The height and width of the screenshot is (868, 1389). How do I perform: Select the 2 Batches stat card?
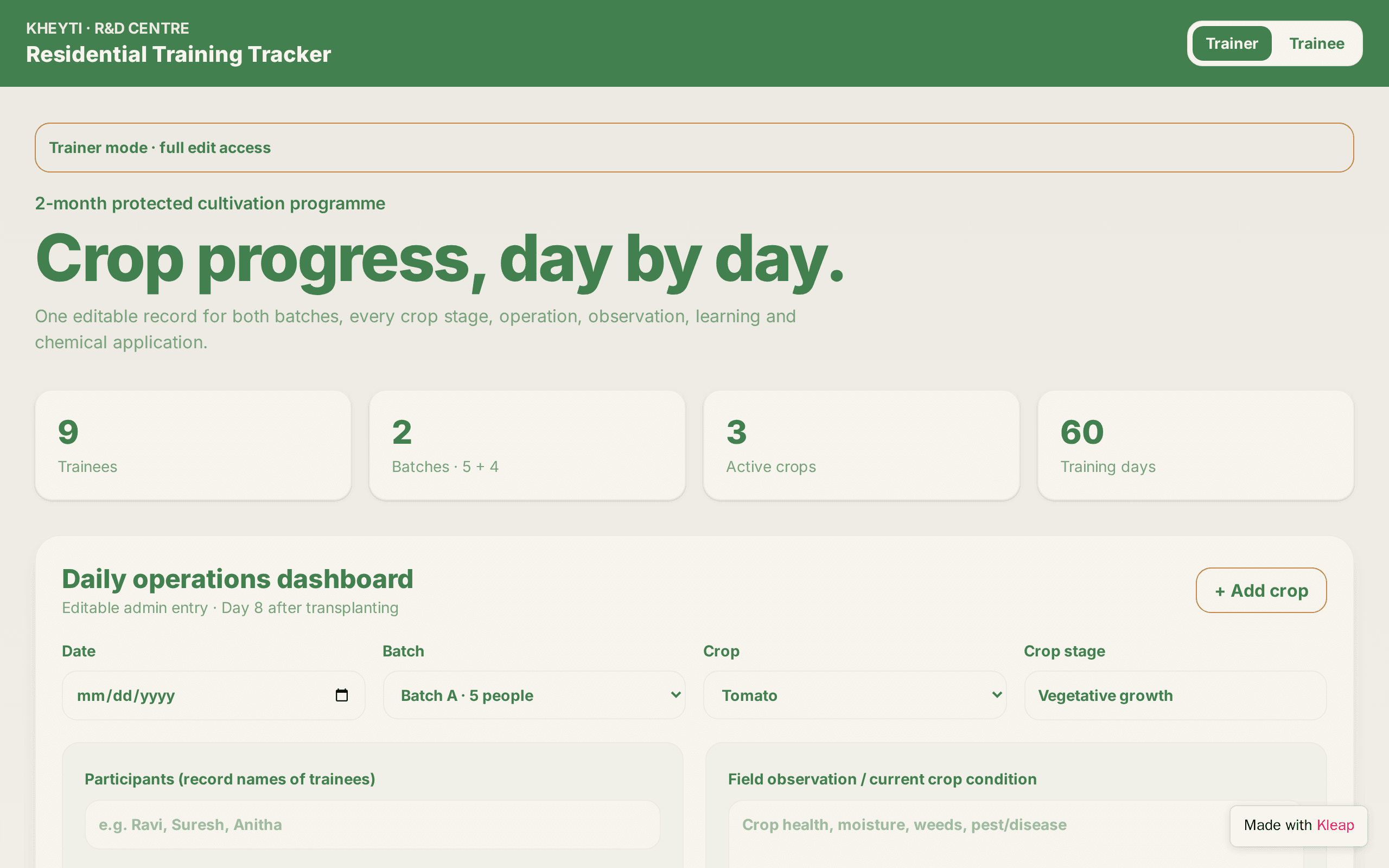[527, 445]
